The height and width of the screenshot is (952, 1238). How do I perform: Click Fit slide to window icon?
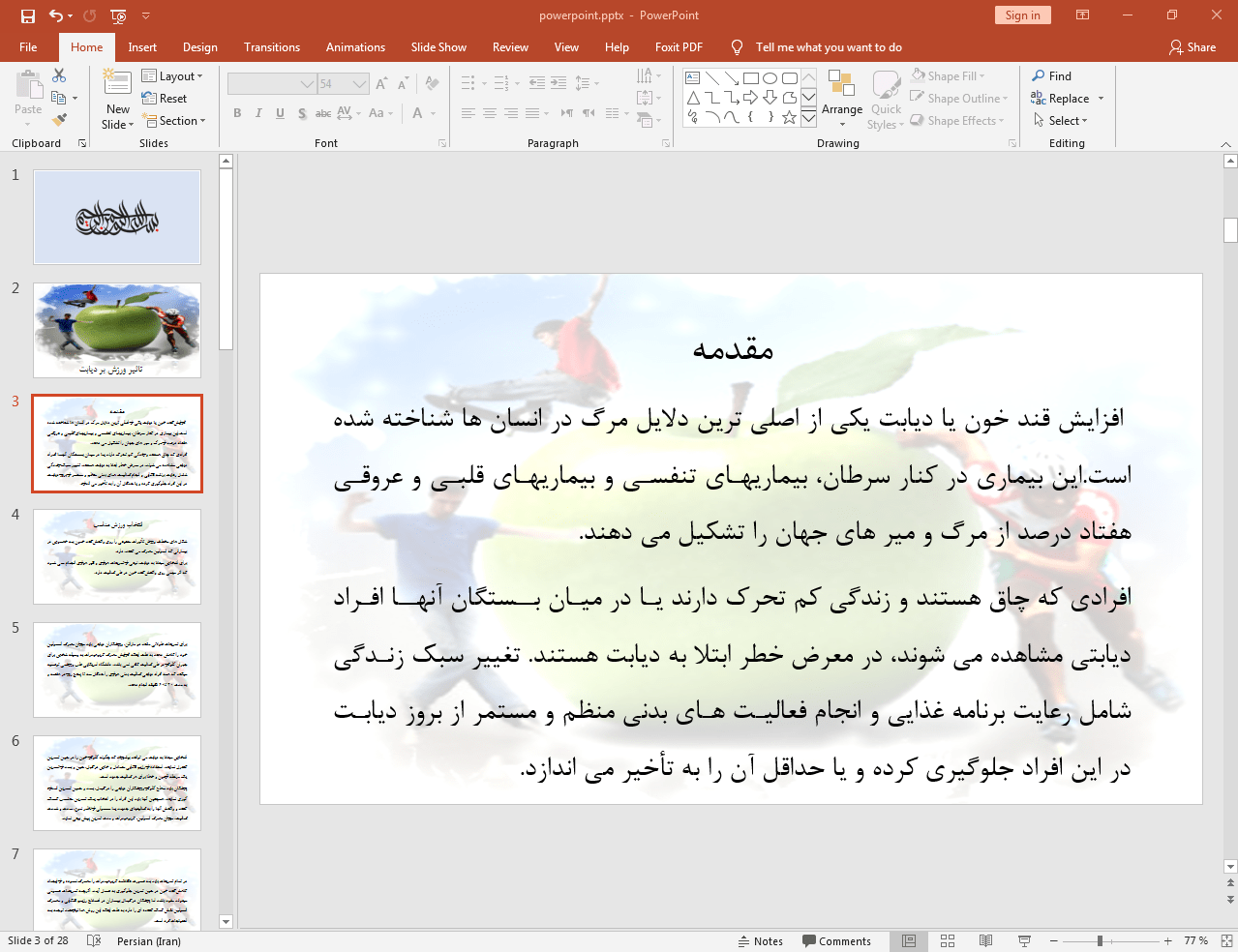point(1225,940)
